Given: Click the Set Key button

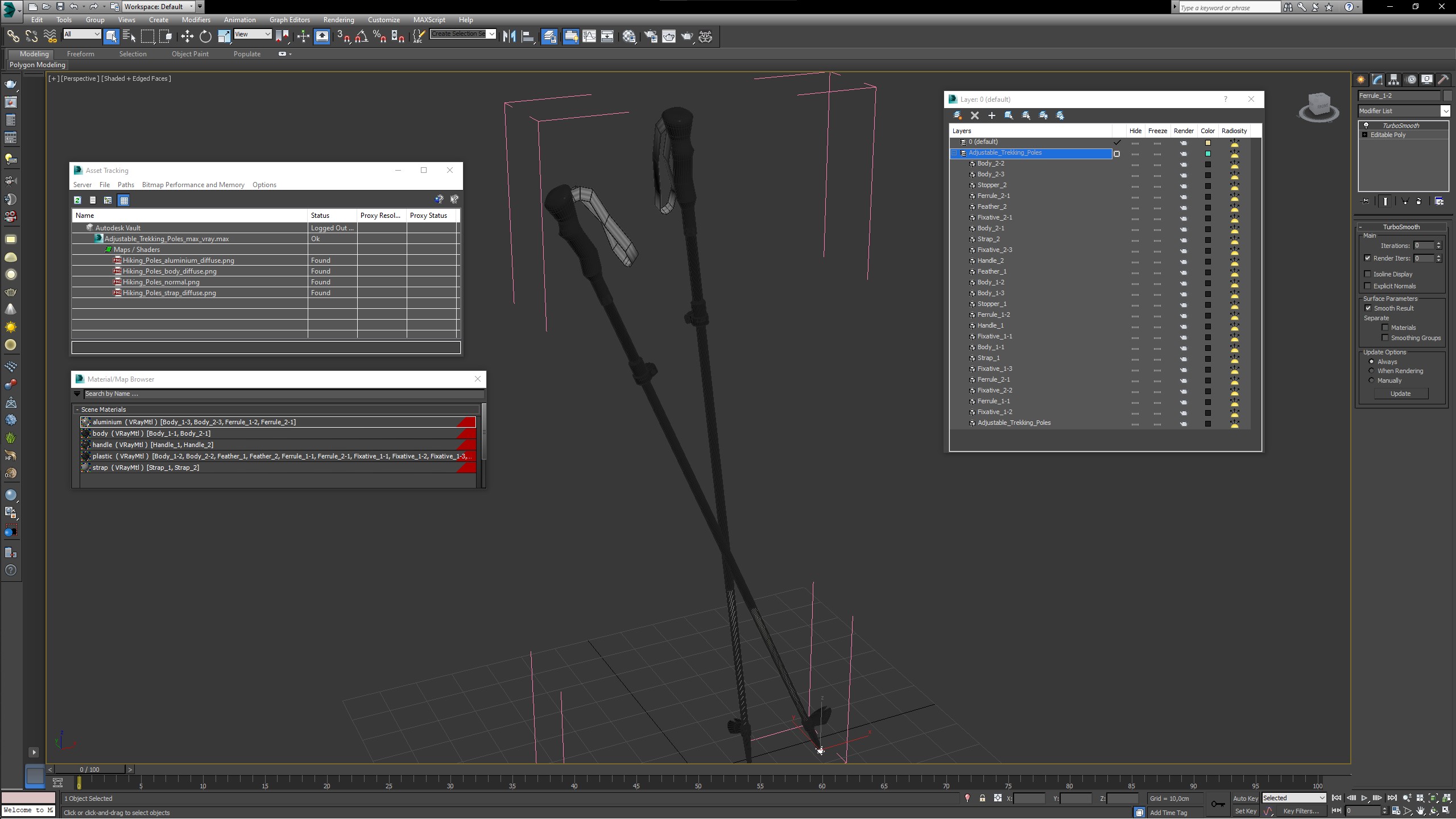Looking at the screenshot, I should [x=1245, y=812].
